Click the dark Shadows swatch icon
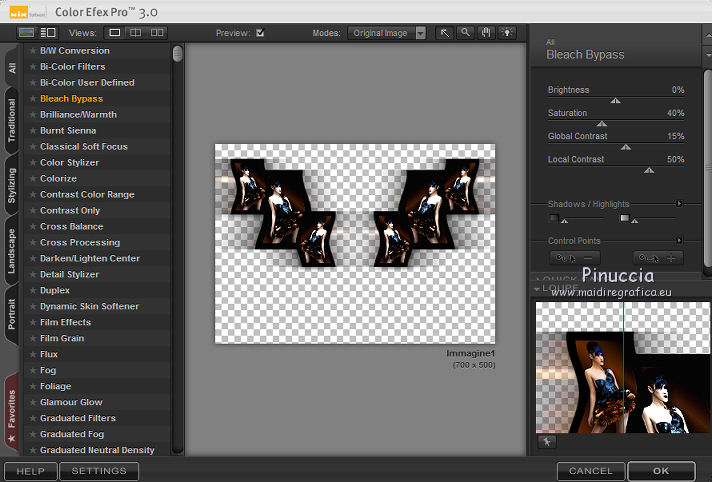Image resolution: width=712 pixels, height=482 pixels. coord(554,218)
